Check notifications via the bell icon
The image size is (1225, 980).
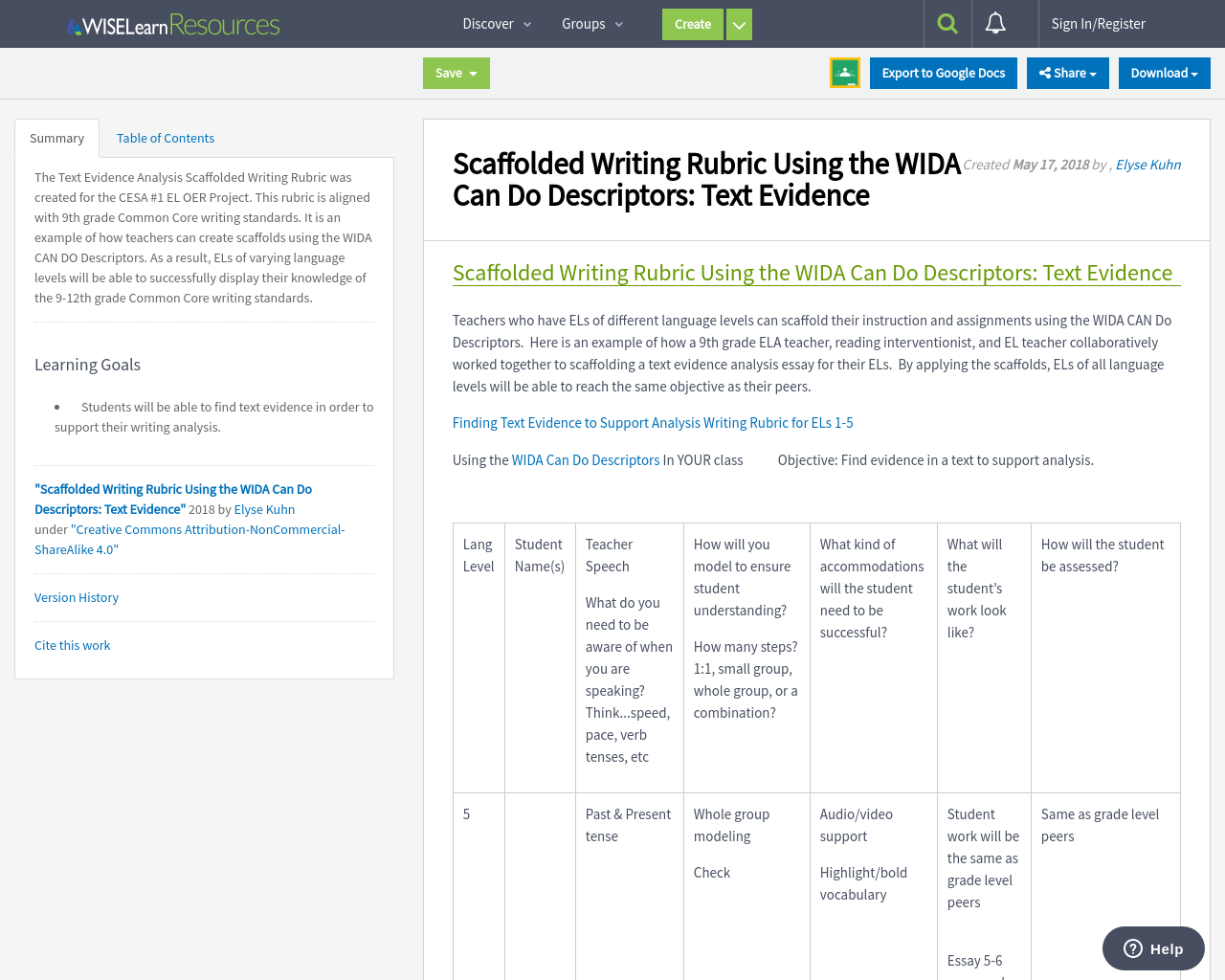(995, 23)
